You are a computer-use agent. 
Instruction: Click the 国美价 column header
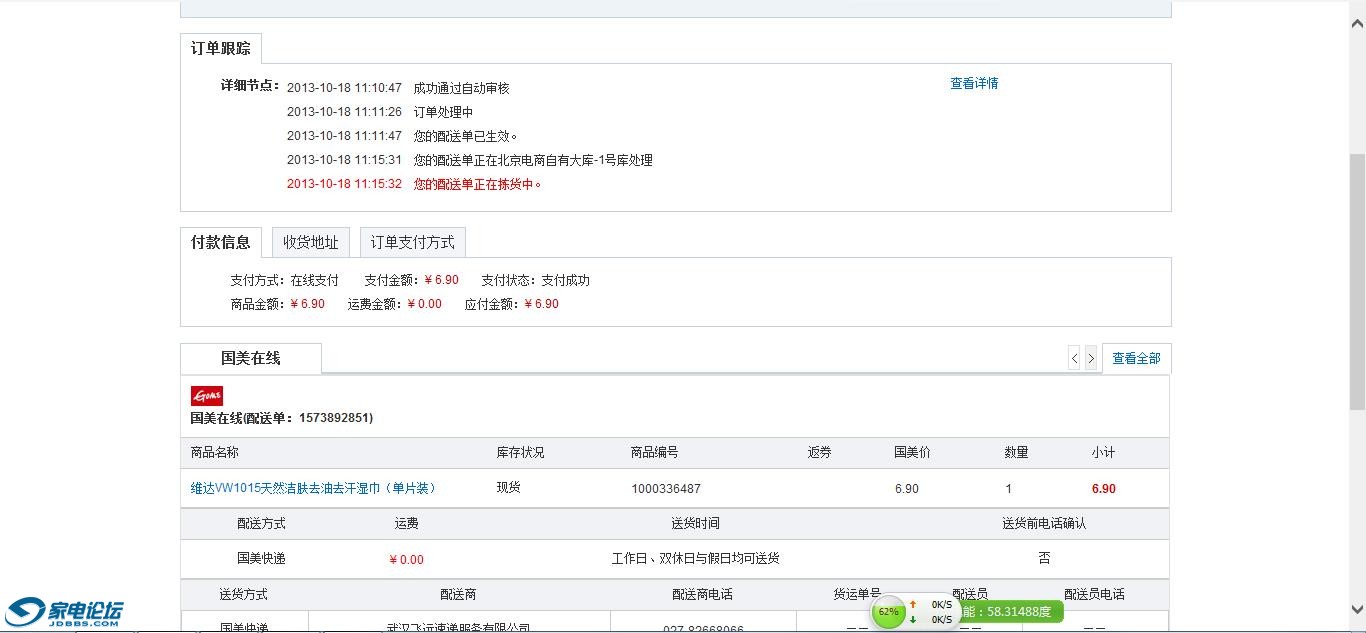tap(912, 453)
